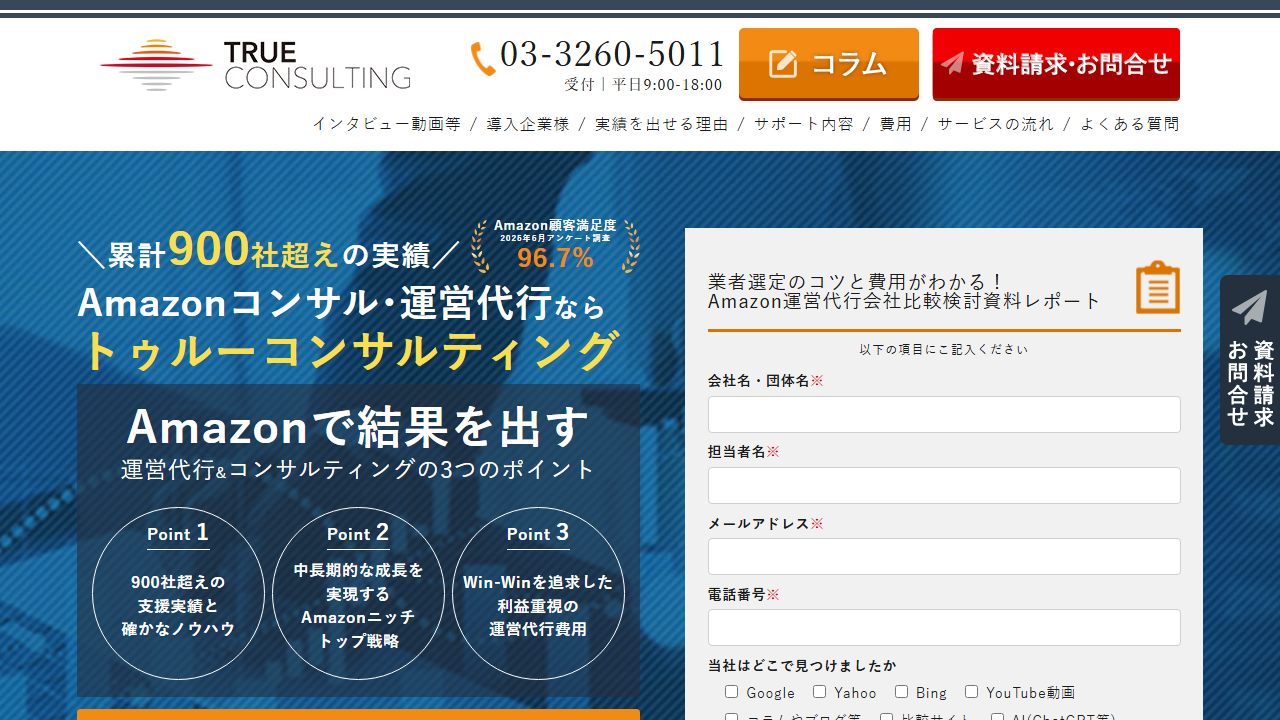Open the floating side 資料請求 お問合せ tab
The height and width of the screenshot is (720, 1280).
tap(1250, 360)
